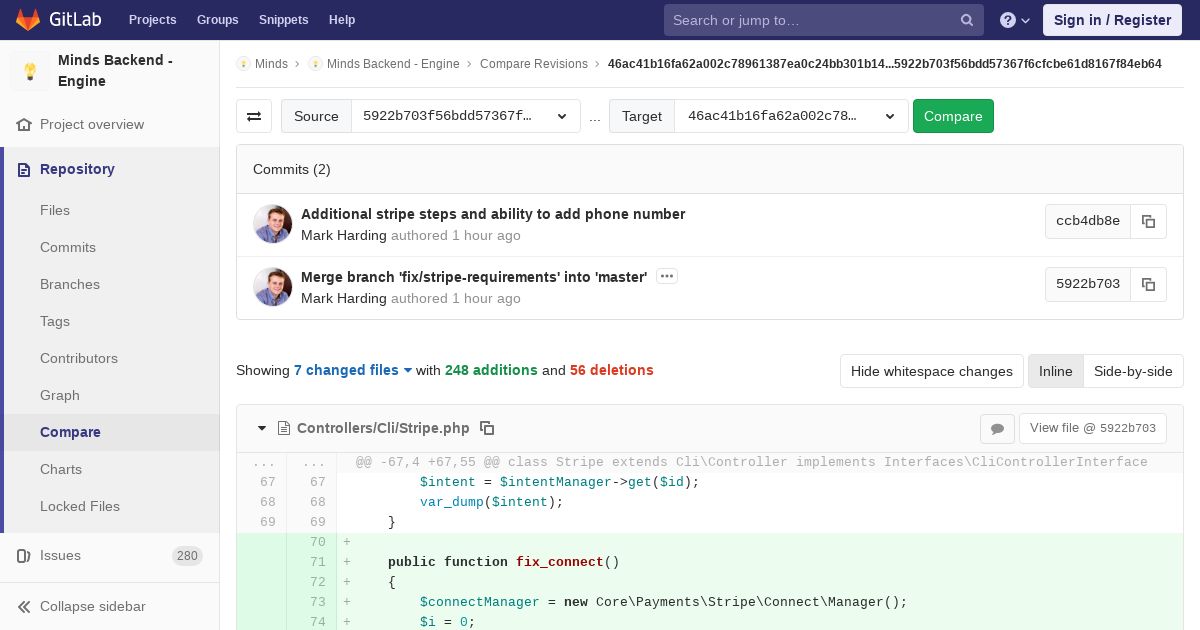The image size is (1200, 630).
Task: Open Projects menu in top bar
Action: coord(152,20)
